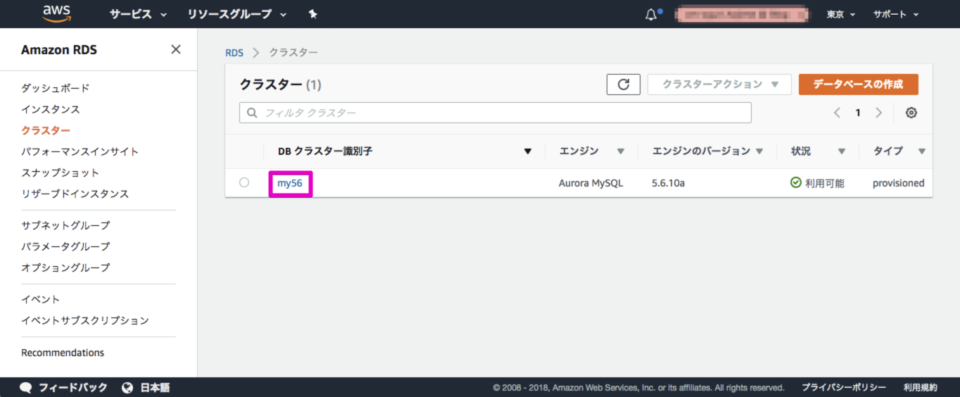Image resolution: width=960 pixels, height=397 pixels.
Task: Go to next page arrow
Action: pyautogui.click(x=879, y=113)
